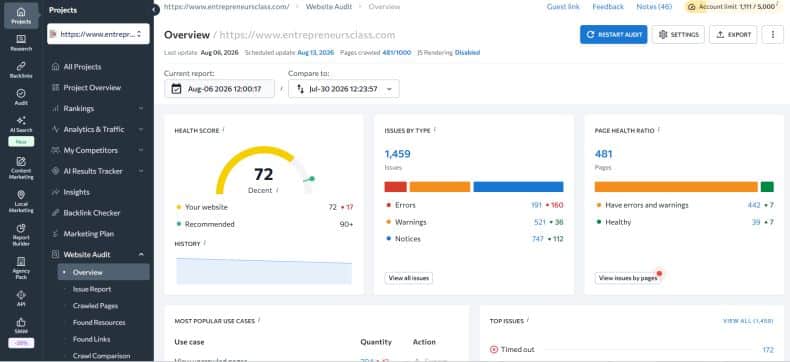
Task: Collapse the Projects sidebar panel
Action: pos(155,10)
